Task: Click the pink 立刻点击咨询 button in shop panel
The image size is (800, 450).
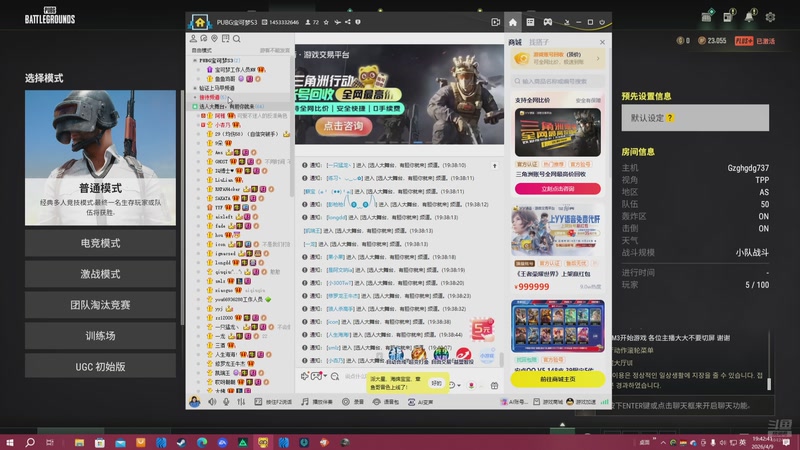Action: click(x=558, y=189)
